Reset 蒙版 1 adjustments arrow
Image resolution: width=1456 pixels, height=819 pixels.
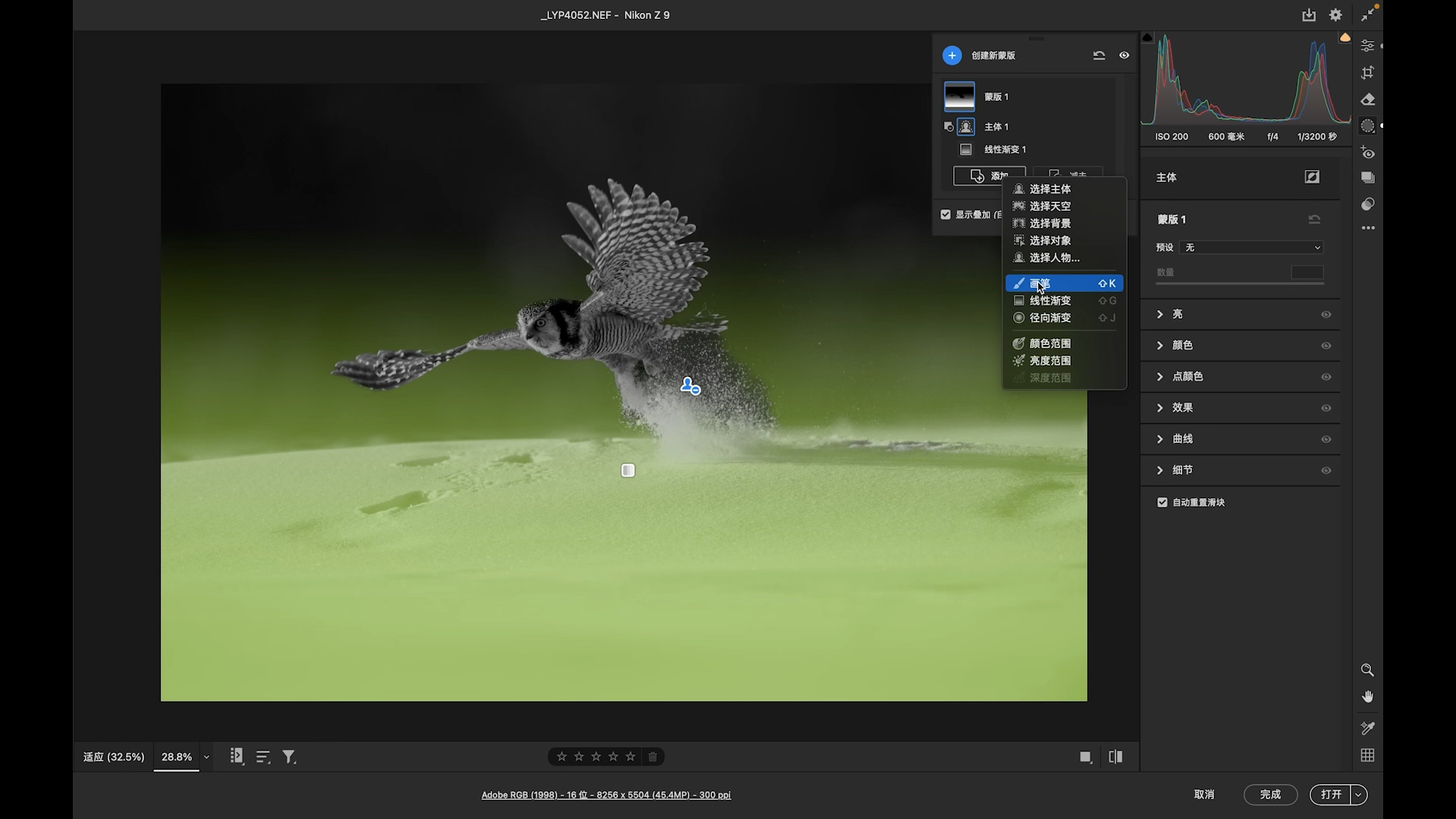pyautogui.click(x=1314, y=219)
